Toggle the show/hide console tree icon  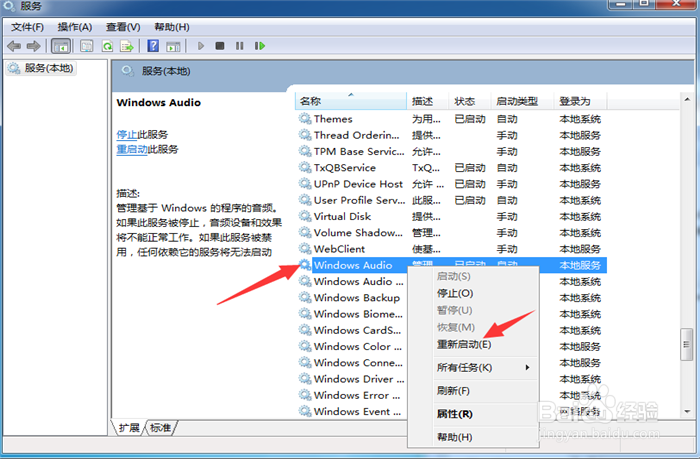pos(61,46)
